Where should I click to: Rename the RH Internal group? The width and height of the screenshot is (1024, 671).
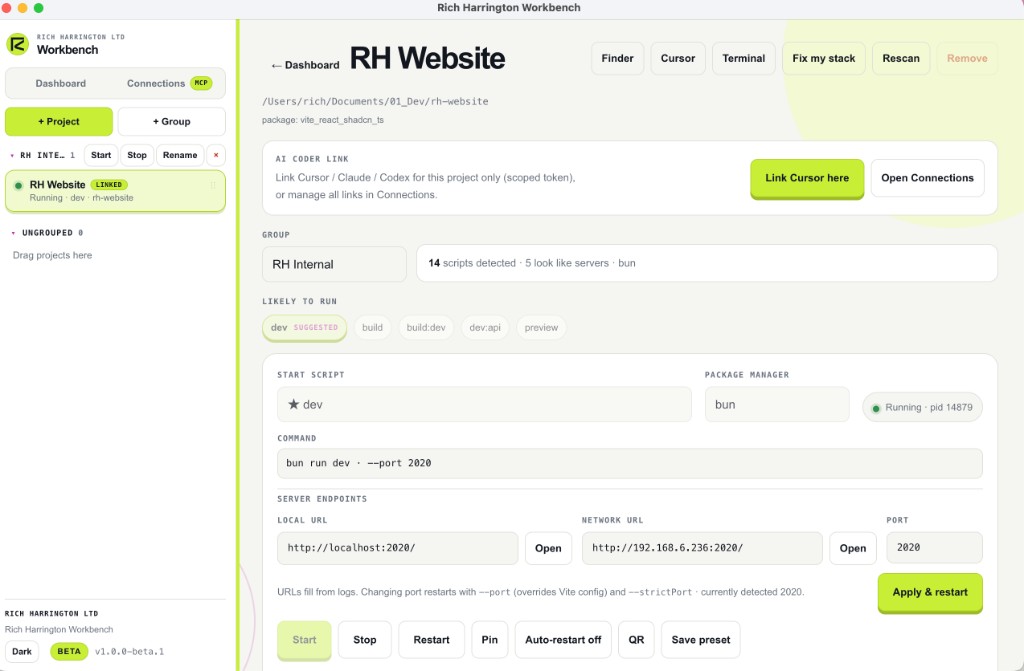coord(180,155)
